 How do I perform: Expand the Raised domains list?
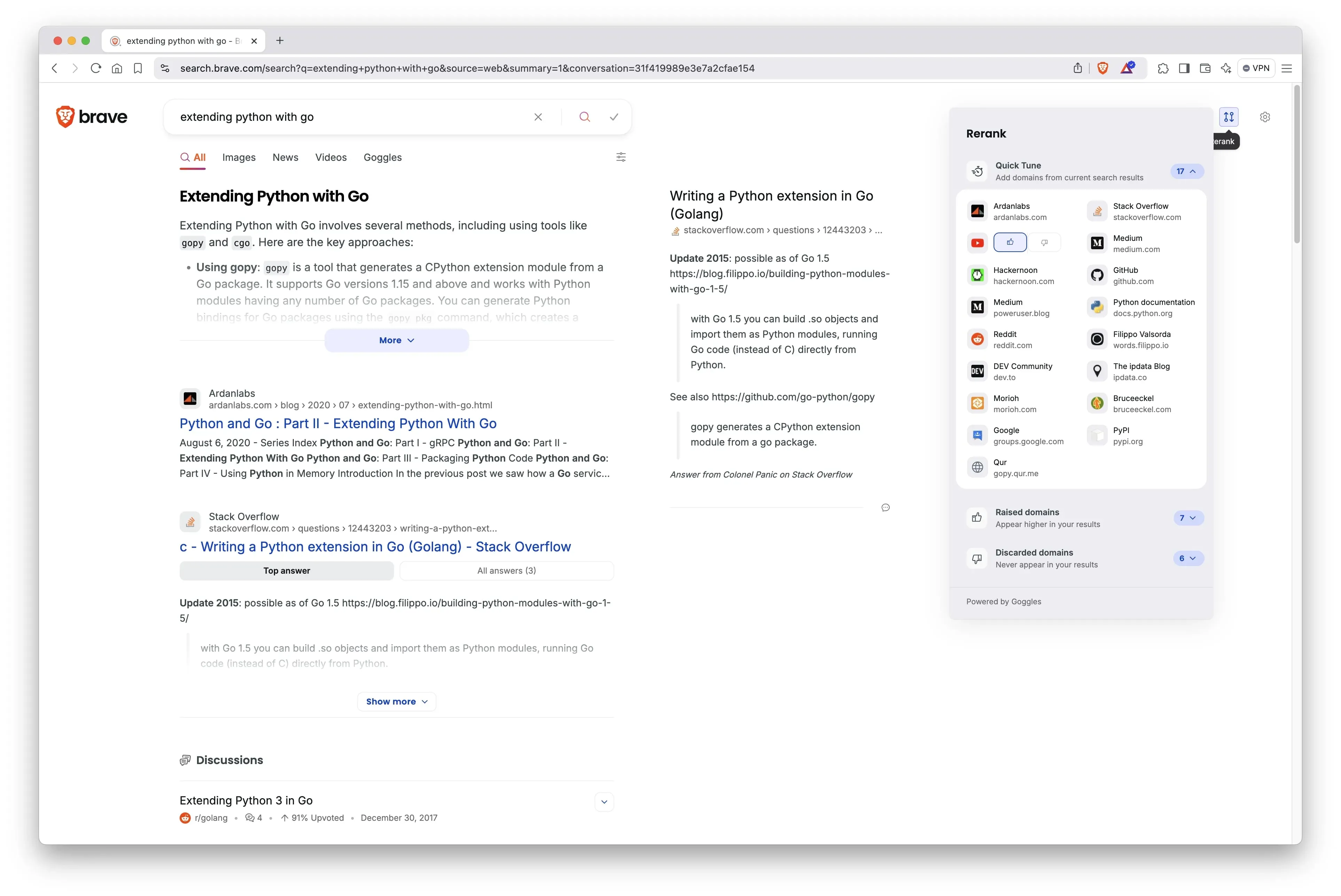pos(1189,518)
